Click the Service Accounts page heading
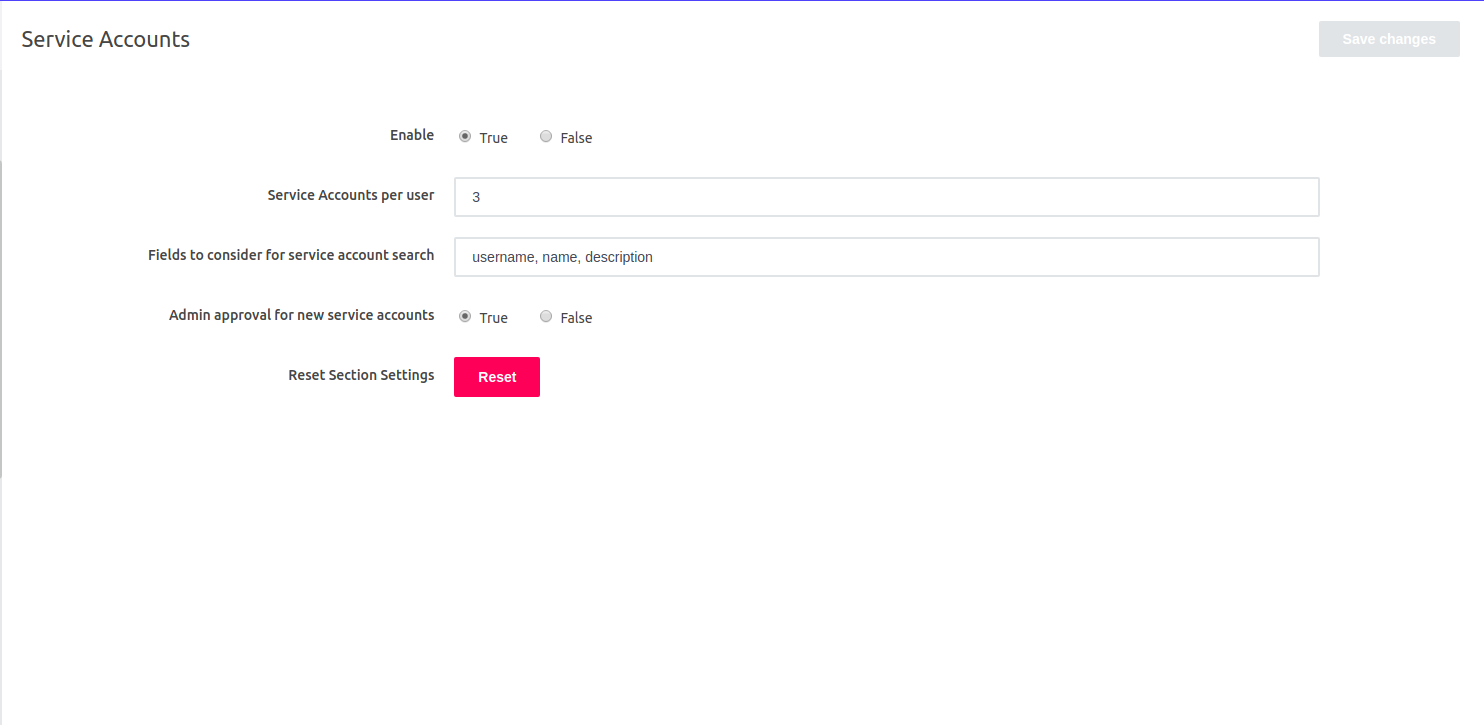Image resolution: width=1484 pixels, height=725 pixels. [105, 39]
